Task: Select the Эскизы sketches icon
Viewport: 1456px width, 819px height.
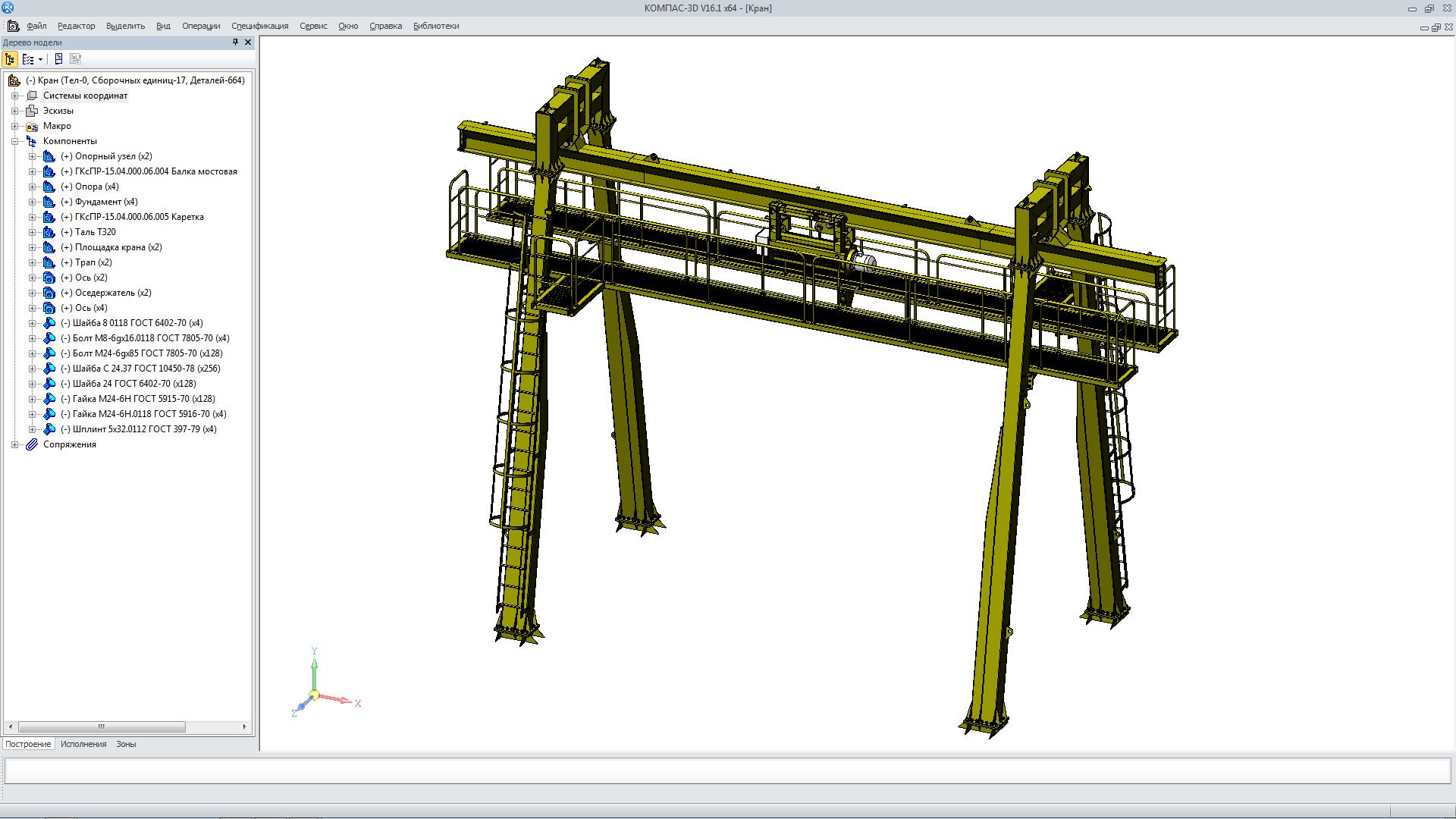Action: (x=32, y=111)
